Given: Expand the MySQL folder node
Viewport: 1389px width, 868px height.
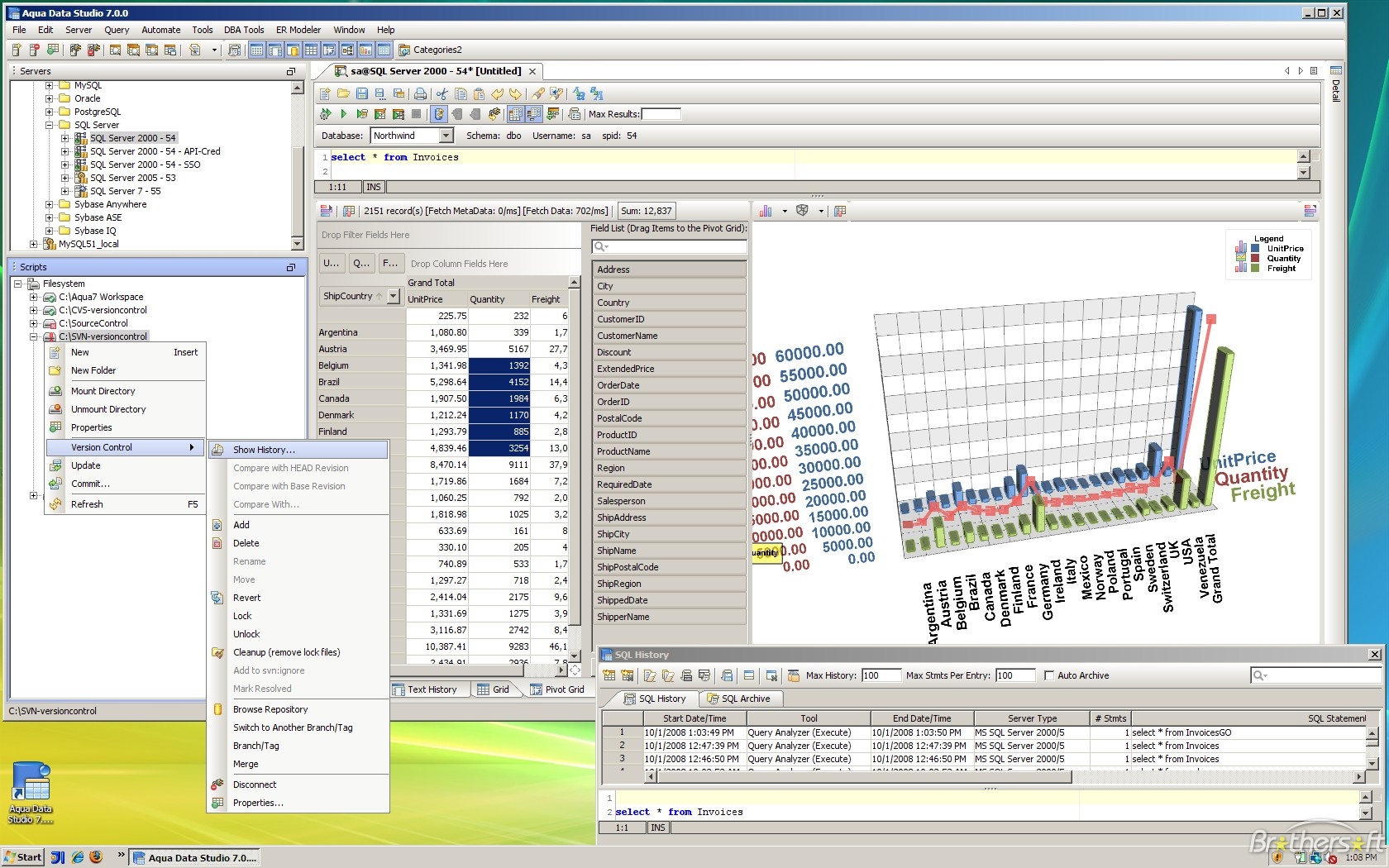Looking at the screenshot, I should click(x=50, y=85).
